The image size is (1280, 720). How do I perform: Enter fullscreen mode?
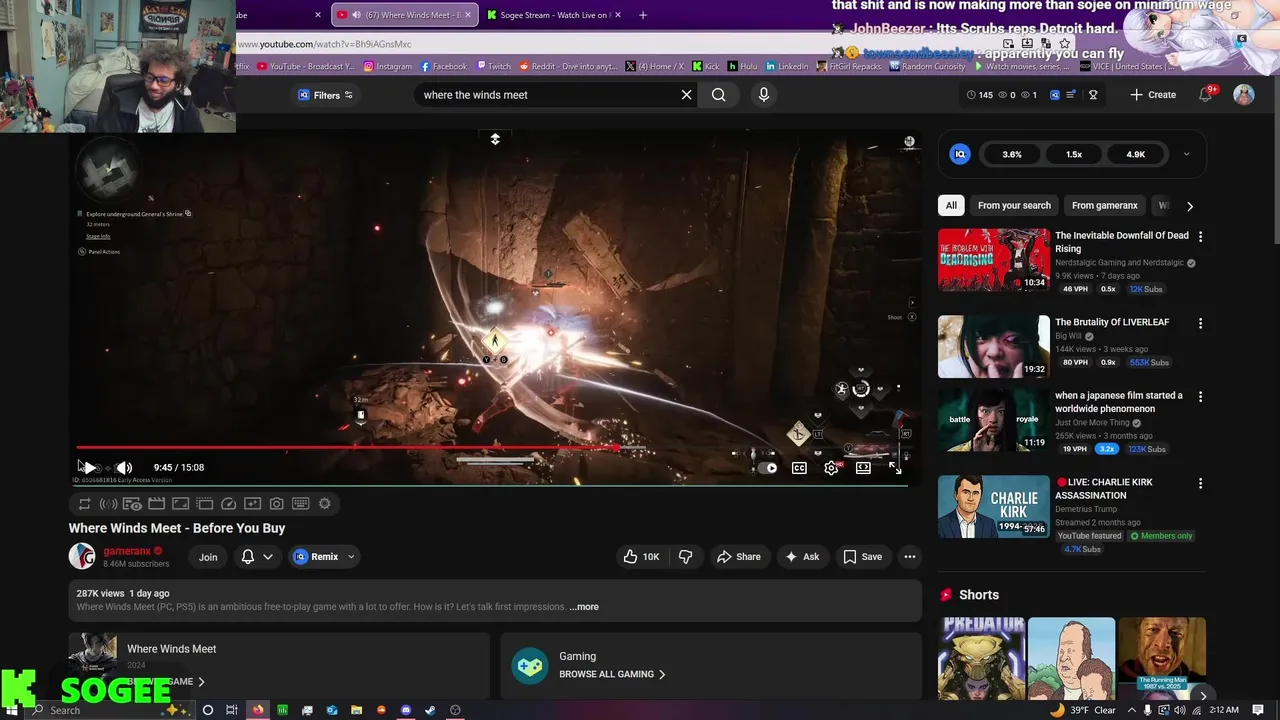pos(895,468)
